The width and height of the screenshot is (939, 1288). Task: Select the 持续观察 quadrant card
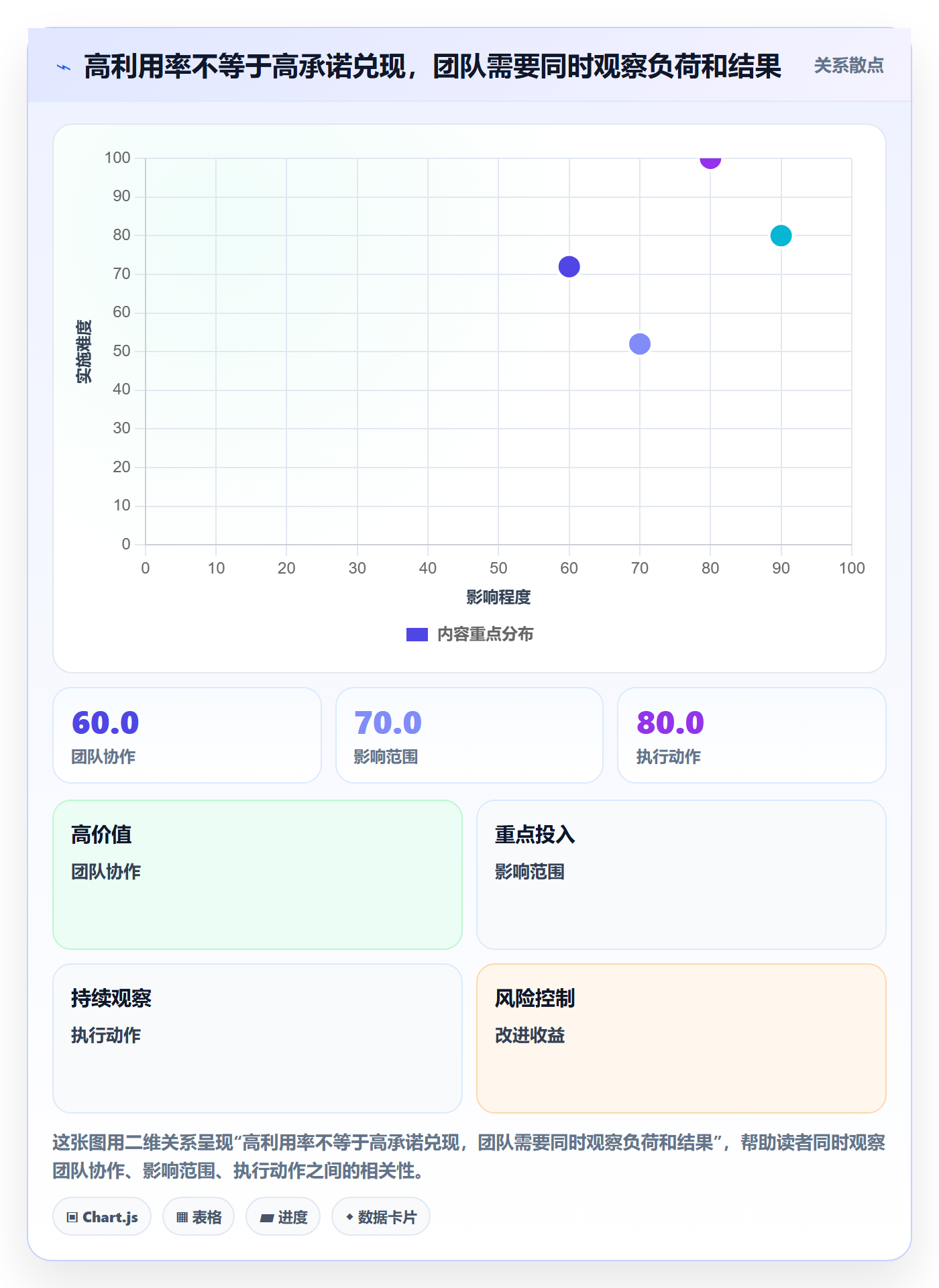pos(258,1038)
